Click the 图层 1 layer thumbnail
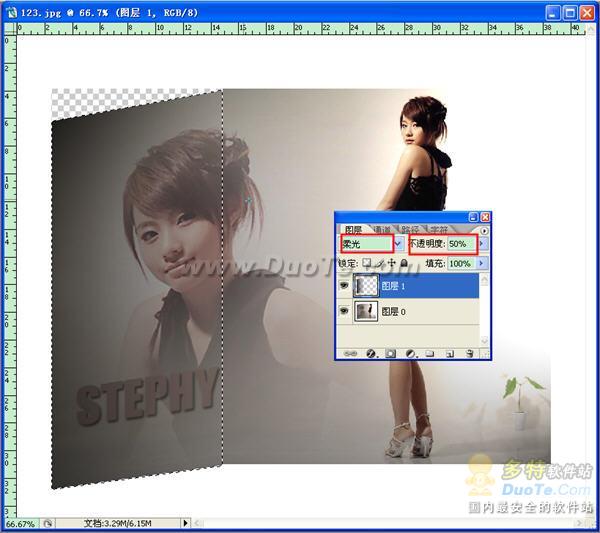The width and height of the screenshot is (600, 533). [x=366, y=285]
